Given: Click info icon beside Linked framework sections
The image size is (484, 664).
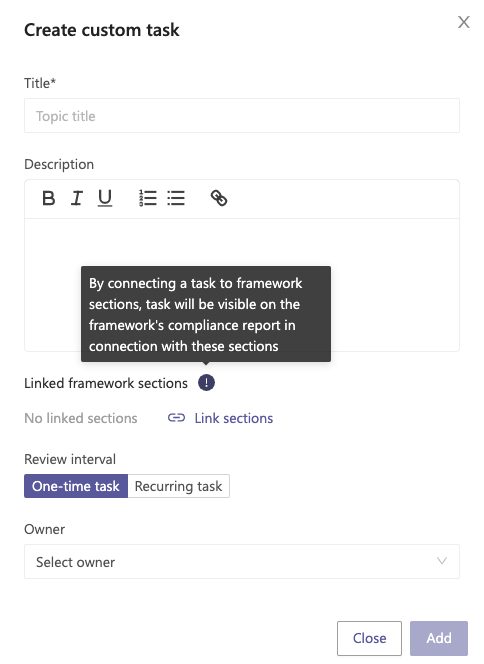Looking at the screenshot, I should coord(206,383).
